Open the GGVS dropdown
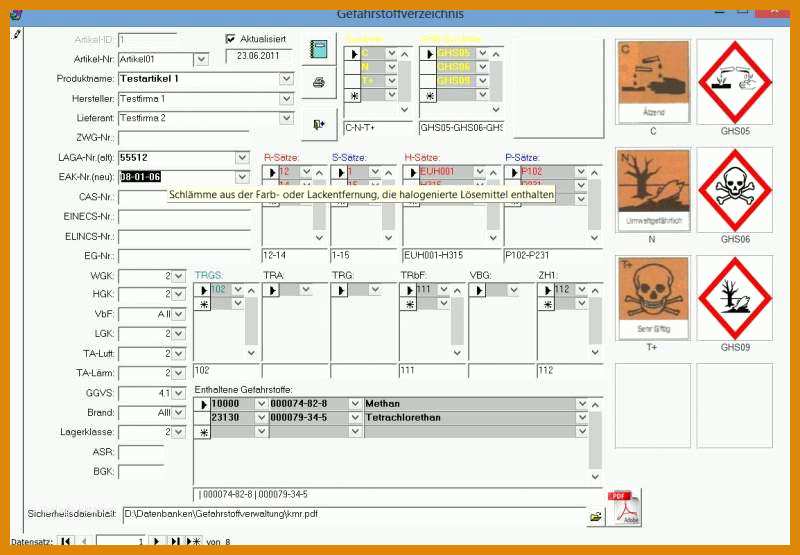 click(178, 393)
